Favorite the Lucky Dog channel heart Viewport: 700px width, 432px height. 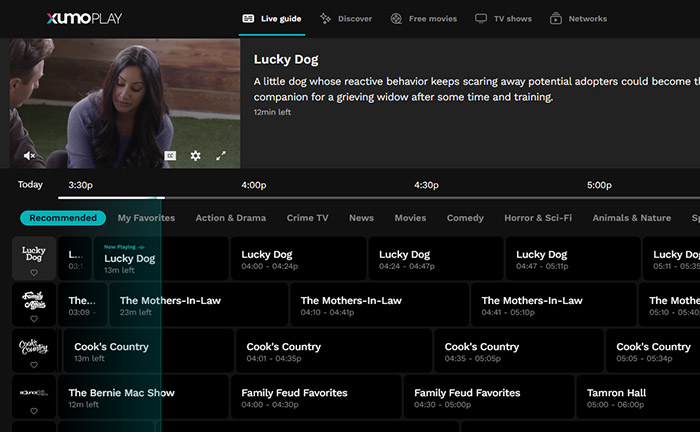(x=34, y=273)
